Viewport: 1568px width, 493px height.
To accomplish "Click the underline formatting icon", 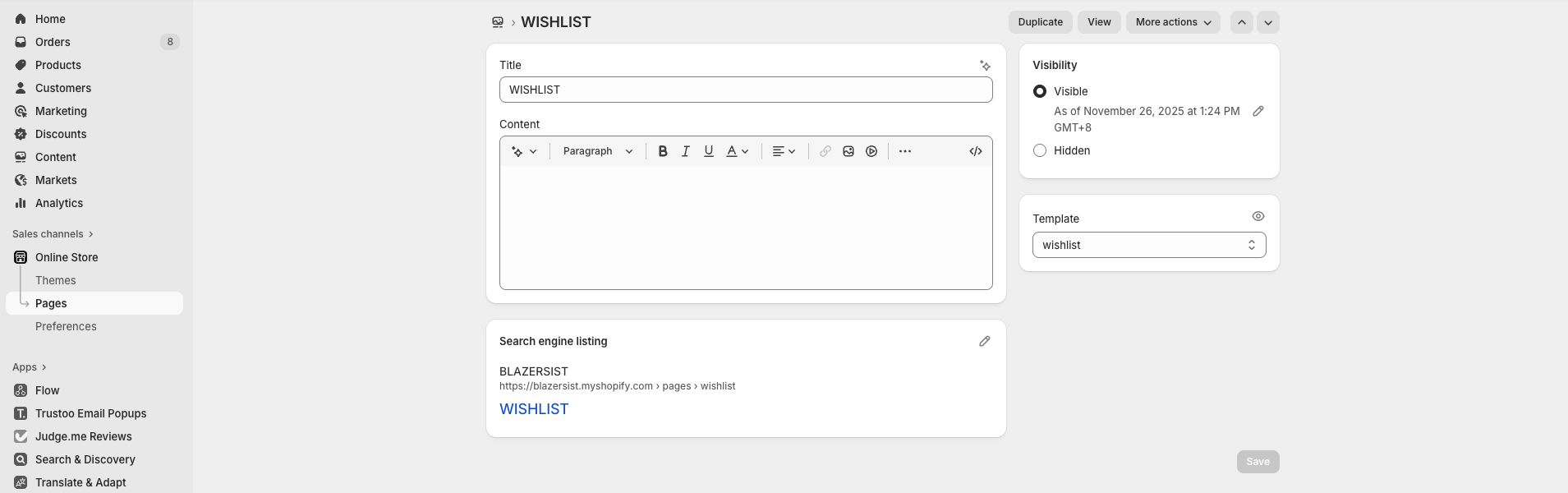I will click(x=709, y=151).
